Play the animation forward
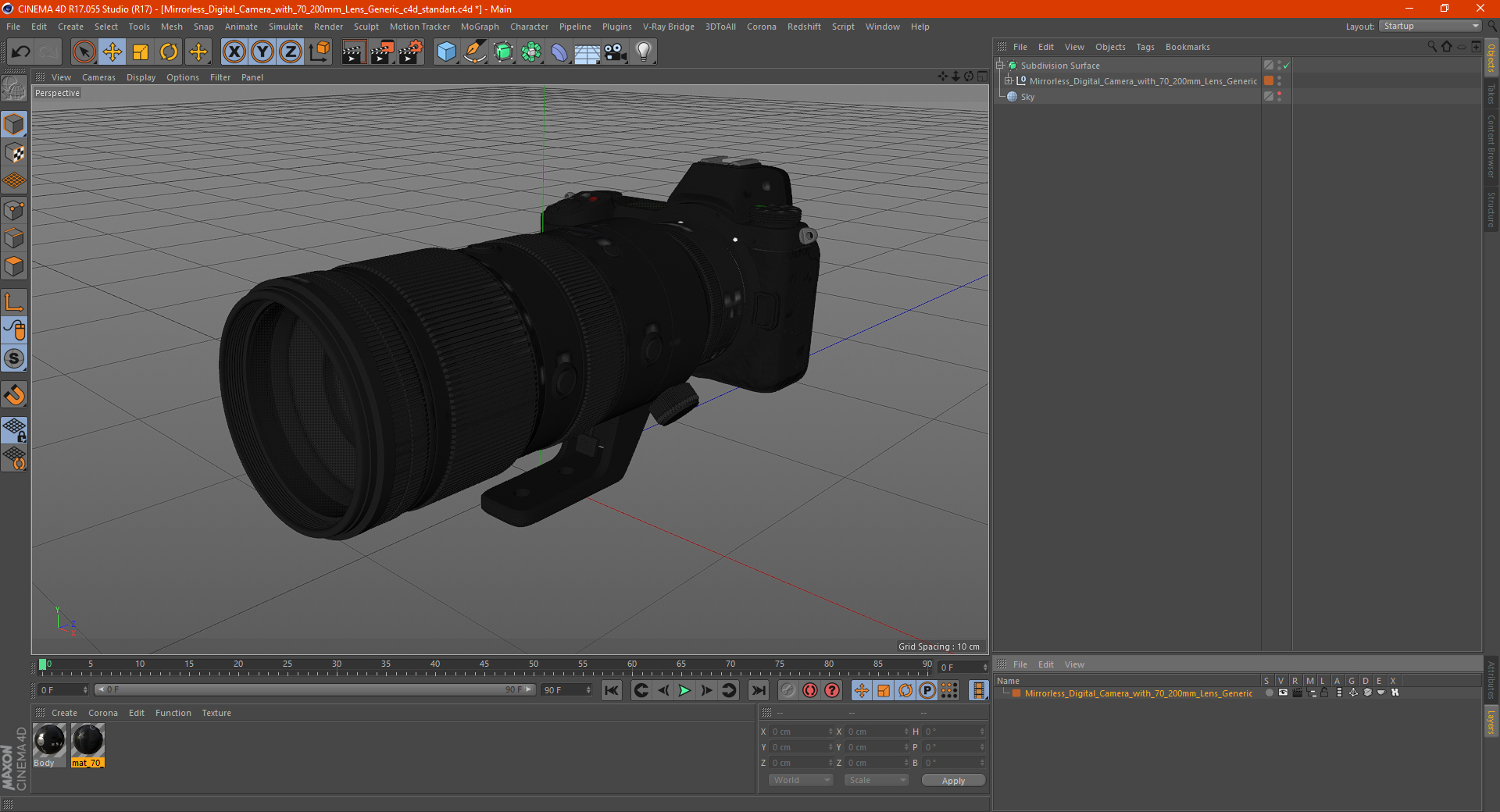This screenshot has height=812, width=1500. click(684, 690)
